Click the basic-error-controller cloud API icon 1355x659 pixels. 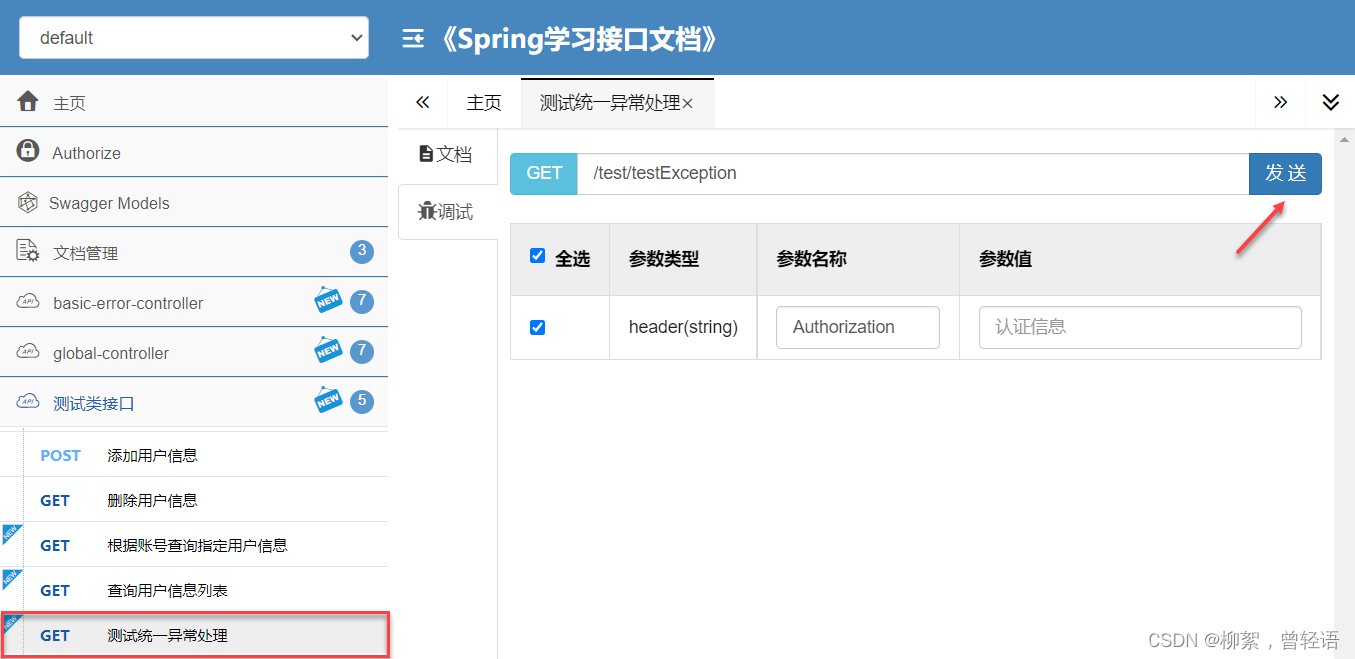(28, 301)
